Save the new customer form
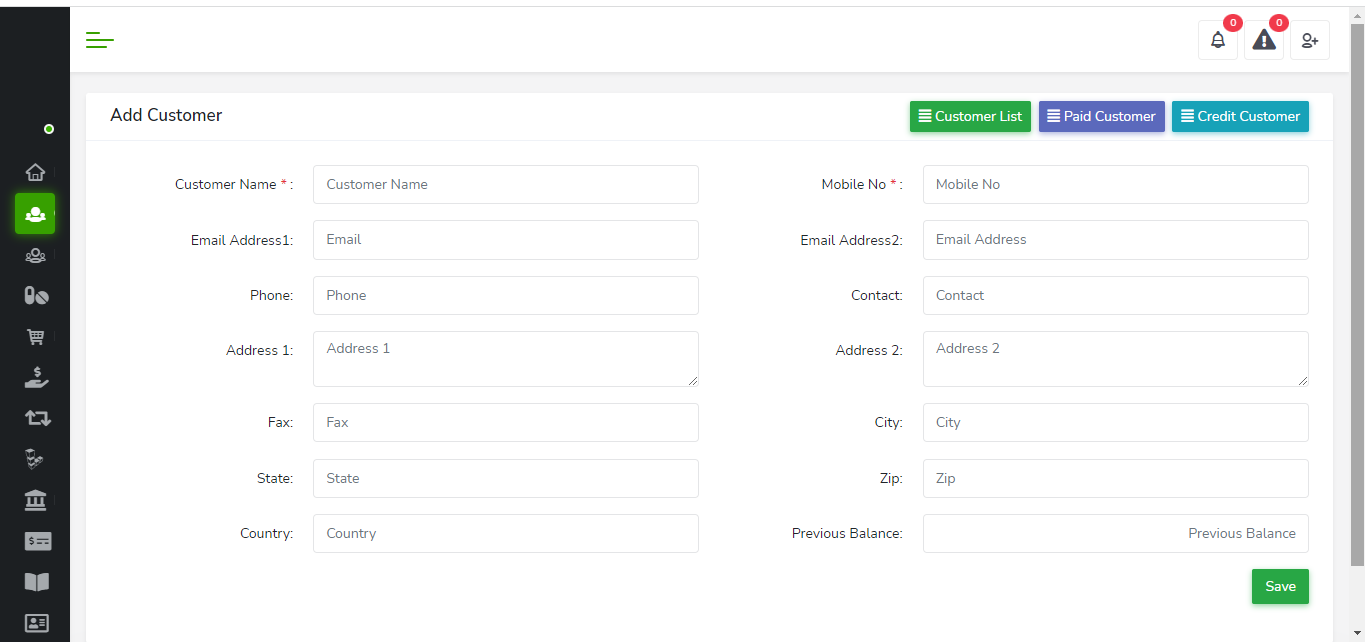Screen dimensions: 1365x642 point(1280,586)
